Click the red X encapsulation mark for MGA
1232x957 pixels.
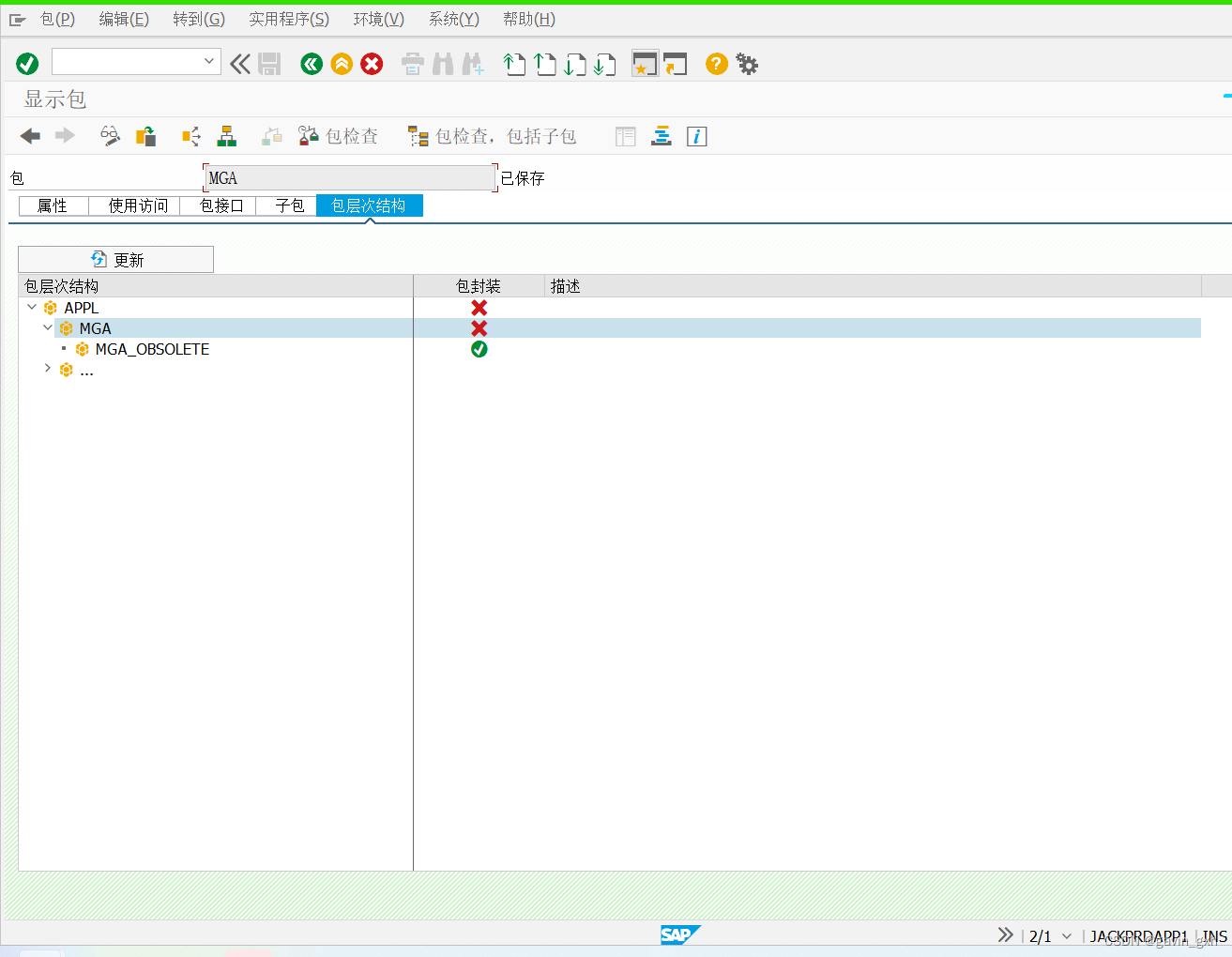click(x=479, y=328)
